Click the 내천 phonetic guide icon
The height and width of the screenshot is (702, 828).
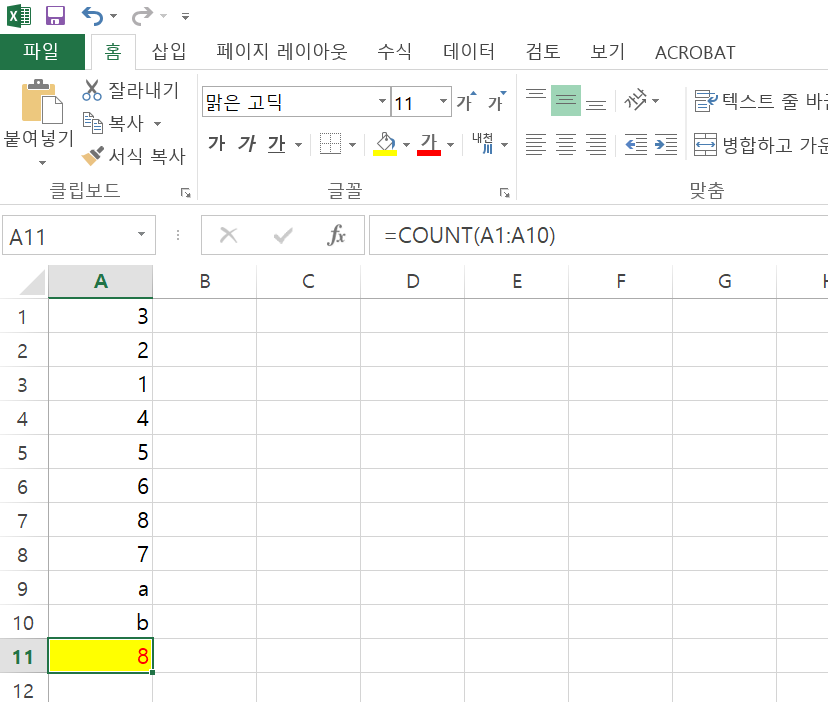[x=483, y=144]
